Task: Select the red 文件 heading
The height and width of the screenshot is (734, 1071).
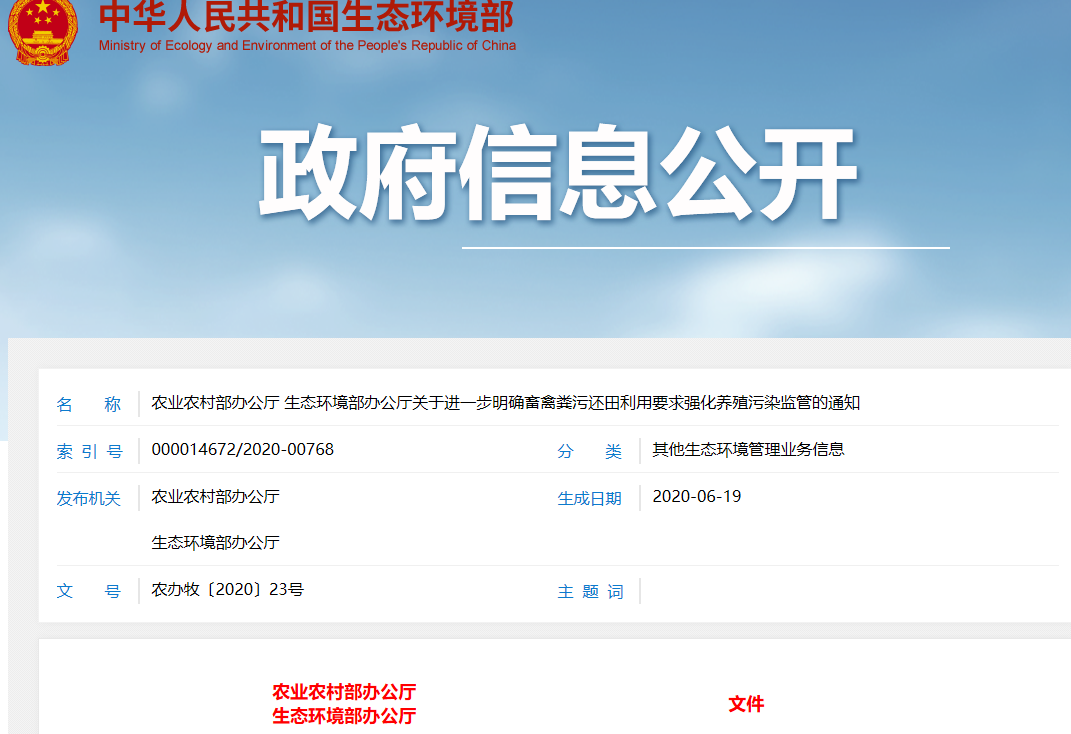Action: pos(746,704)
